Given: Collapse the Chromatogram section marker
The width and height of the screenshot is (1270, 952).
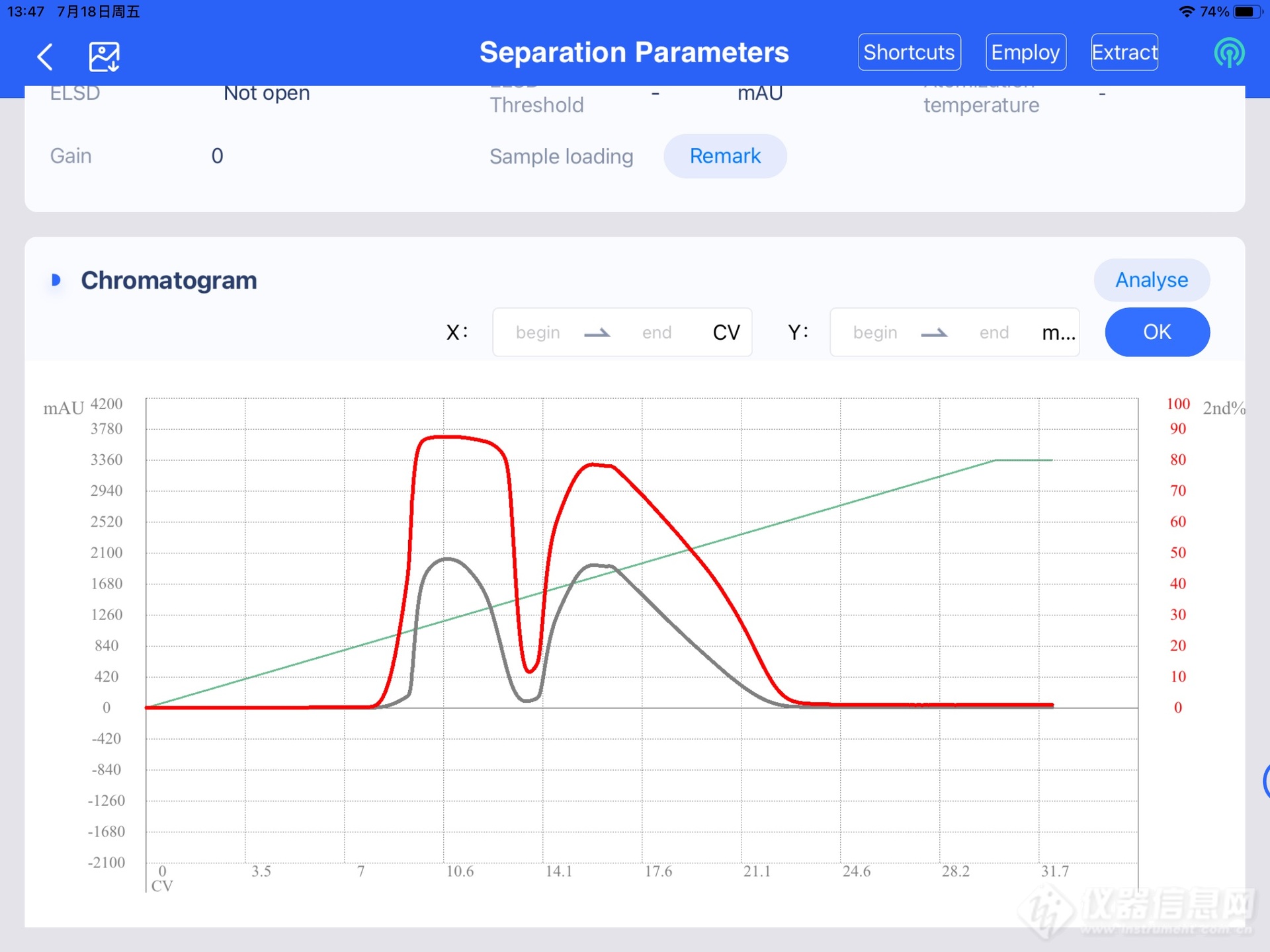Looking at the screenshot, I should click(56, 280).
